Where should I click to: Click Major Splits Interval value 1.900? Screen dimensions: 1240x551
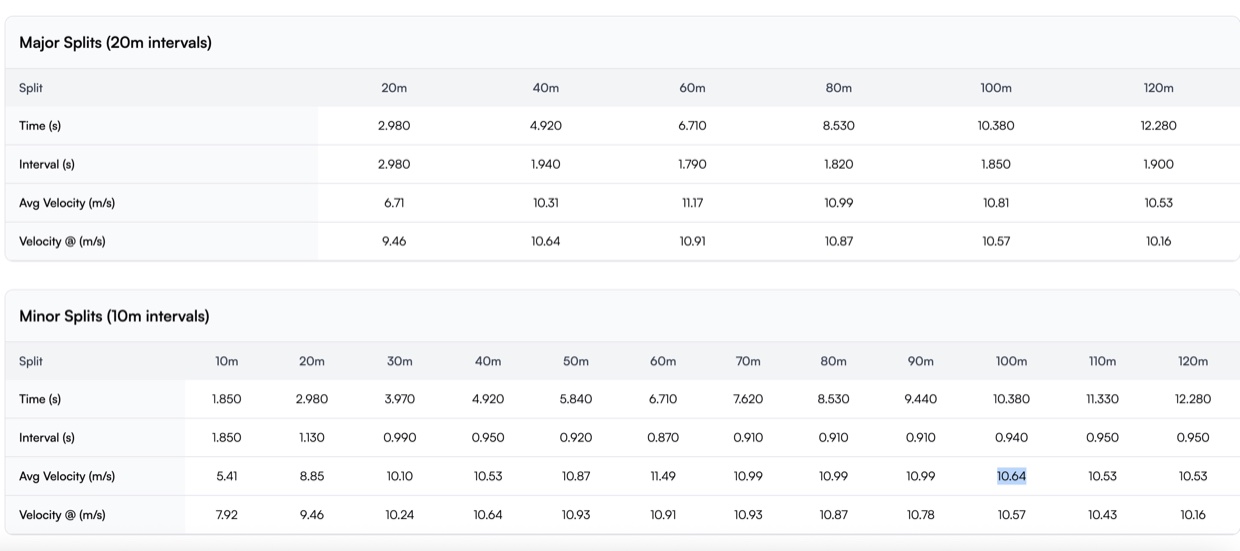tap(1158, 164)
